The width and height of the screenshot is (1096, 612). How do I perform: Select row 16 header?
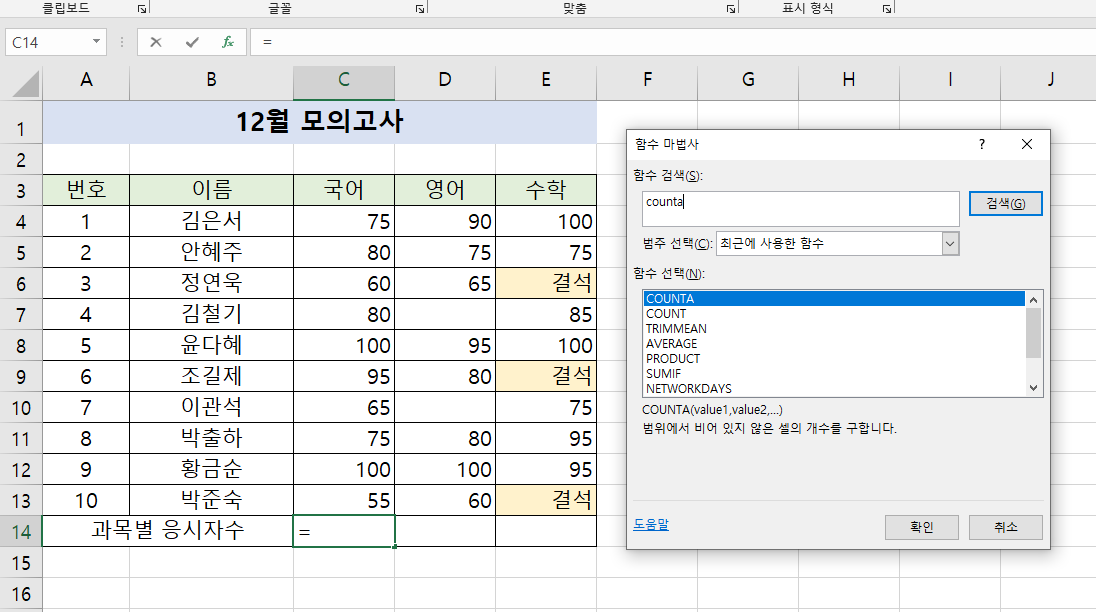(x=21, y=594)
